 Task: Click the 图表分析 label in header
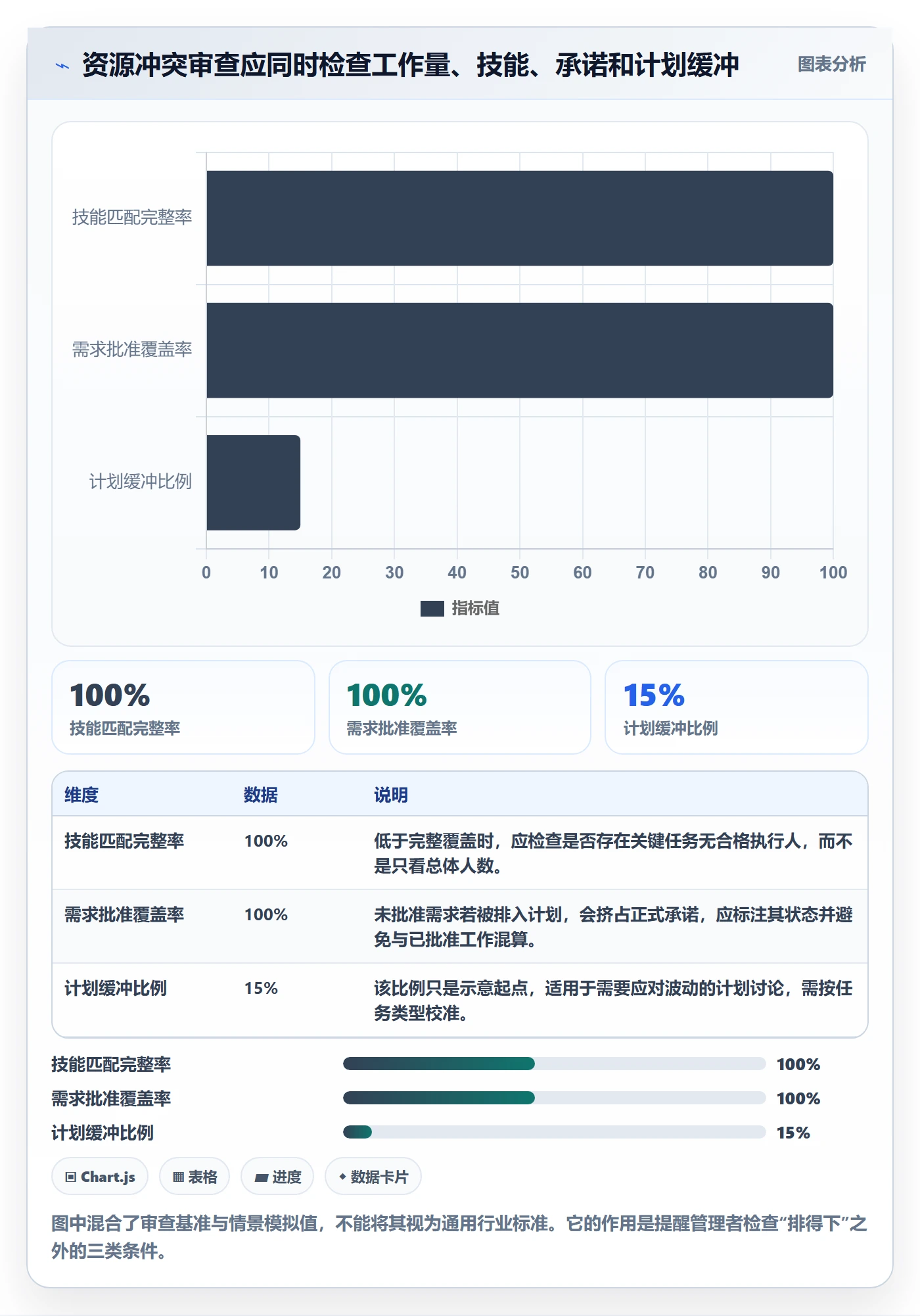click(x=831, y=64)
